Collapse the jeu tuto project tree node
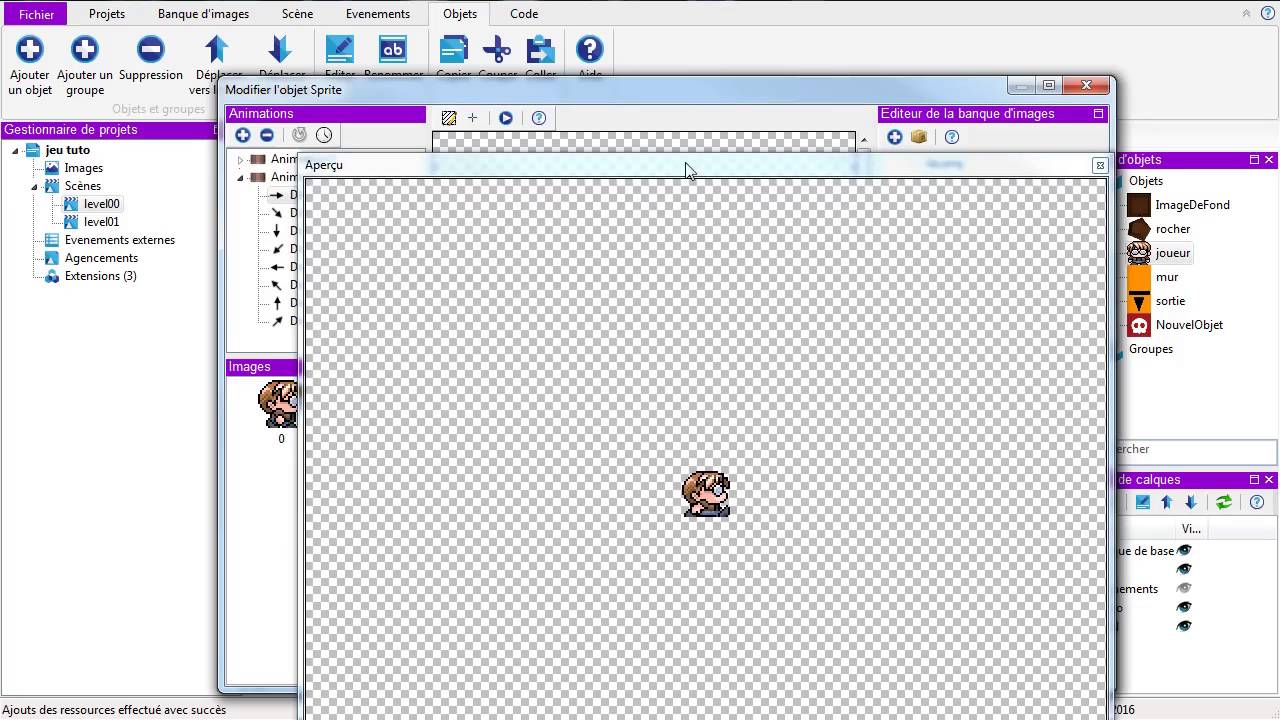This screenshot has width=1280, height=720. pyautogui.click(x=16, y=151)
